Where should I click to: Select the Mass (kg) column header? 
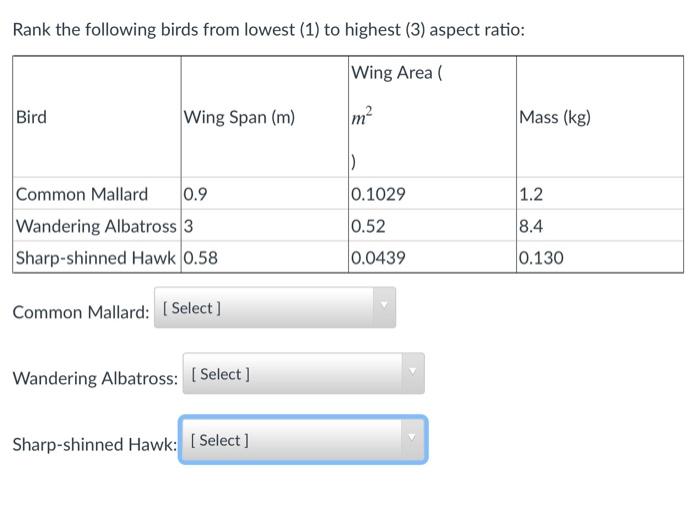pos(555,117)
